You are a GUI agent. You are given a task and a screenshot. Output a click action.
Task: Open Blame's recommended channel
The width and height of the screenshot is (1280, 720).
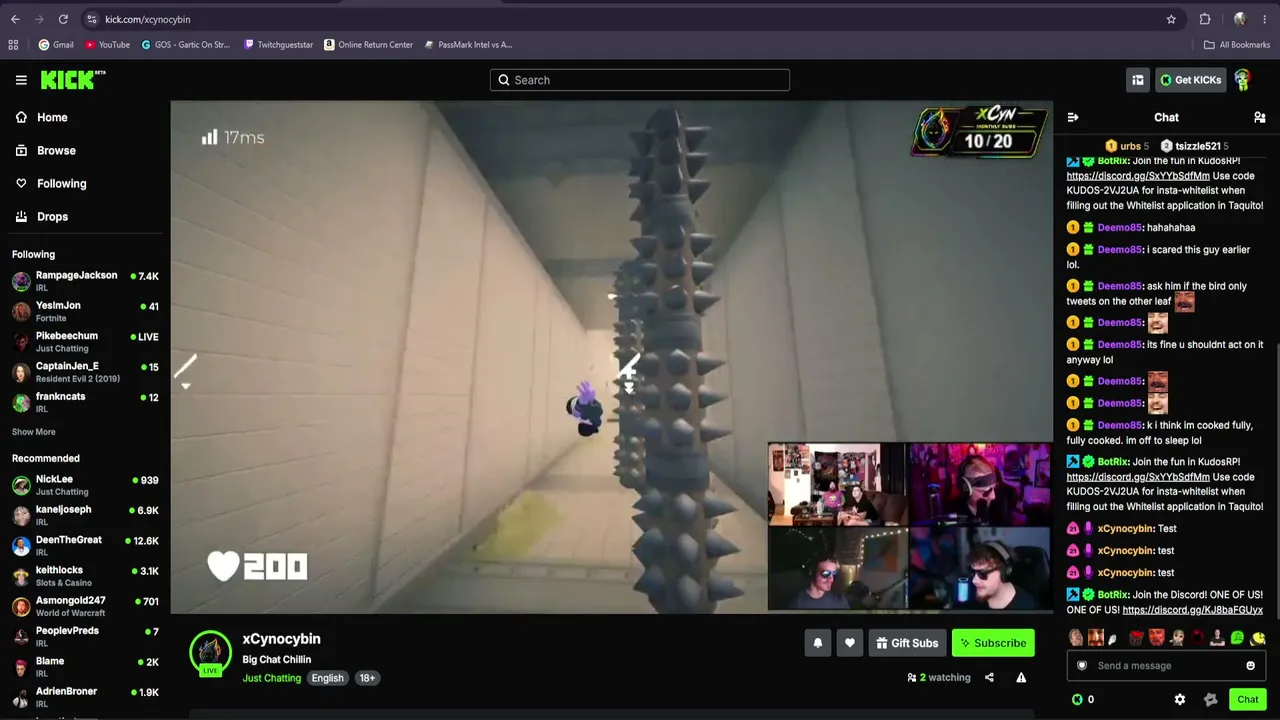point(85,666)
